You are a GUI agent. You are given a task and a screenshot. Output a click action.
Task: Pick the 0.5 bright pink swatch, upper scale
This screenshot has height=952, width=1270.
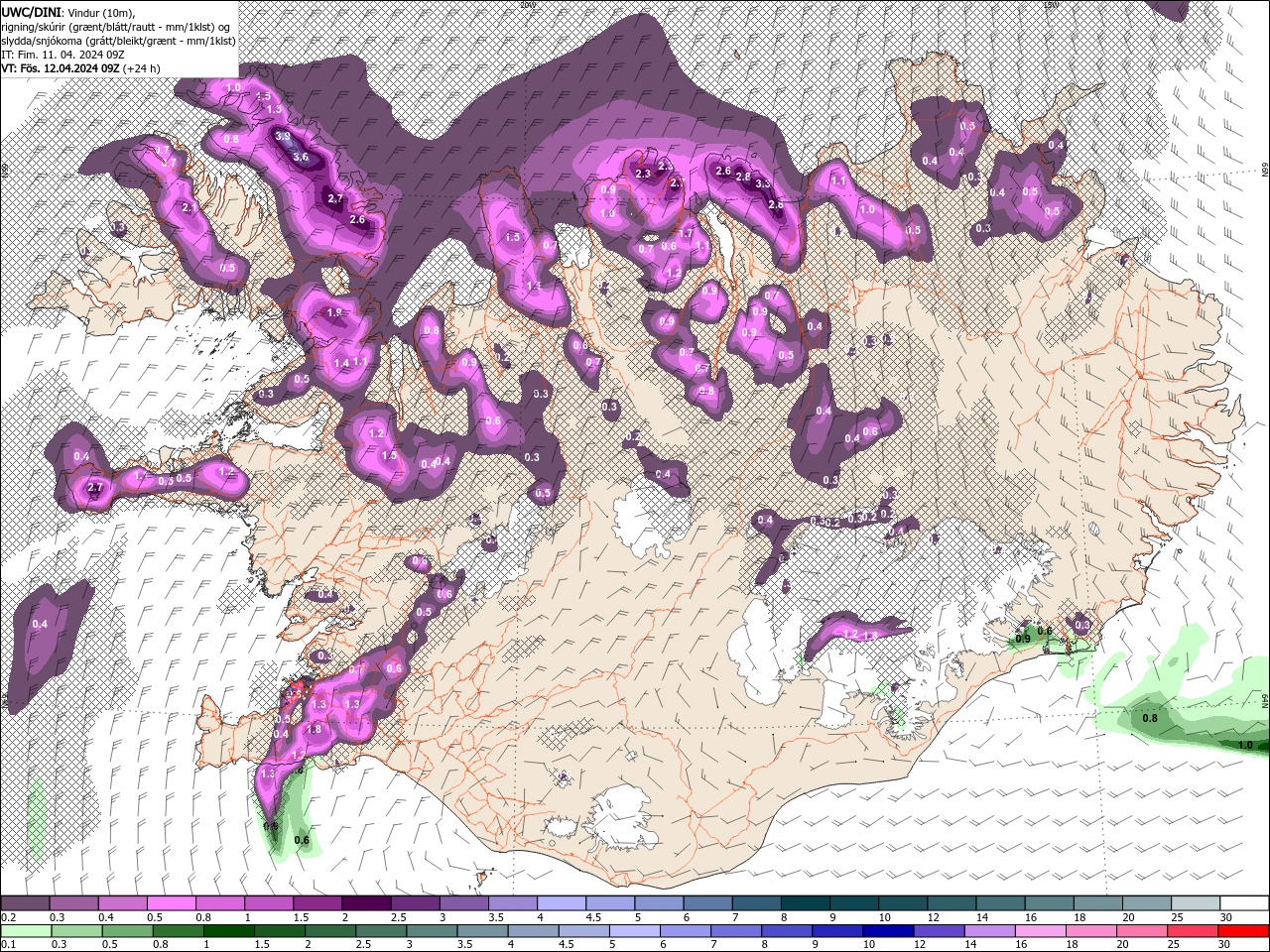click(171, 903)
